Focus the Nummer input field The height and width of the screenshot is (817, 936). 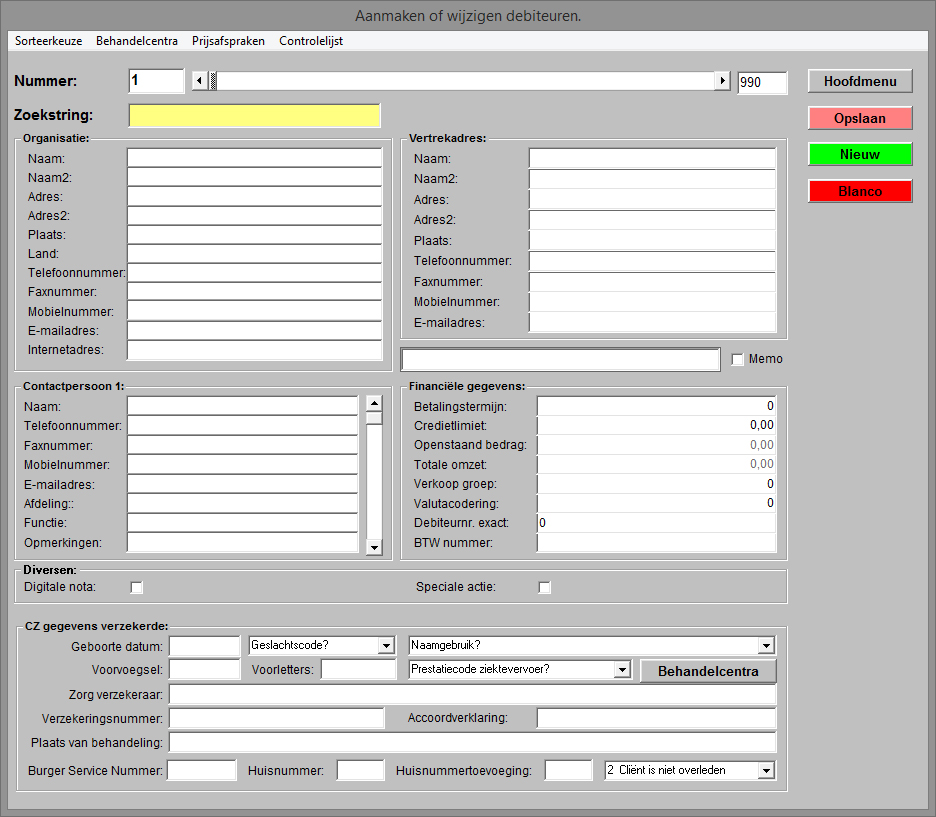(x=156, y=81)
